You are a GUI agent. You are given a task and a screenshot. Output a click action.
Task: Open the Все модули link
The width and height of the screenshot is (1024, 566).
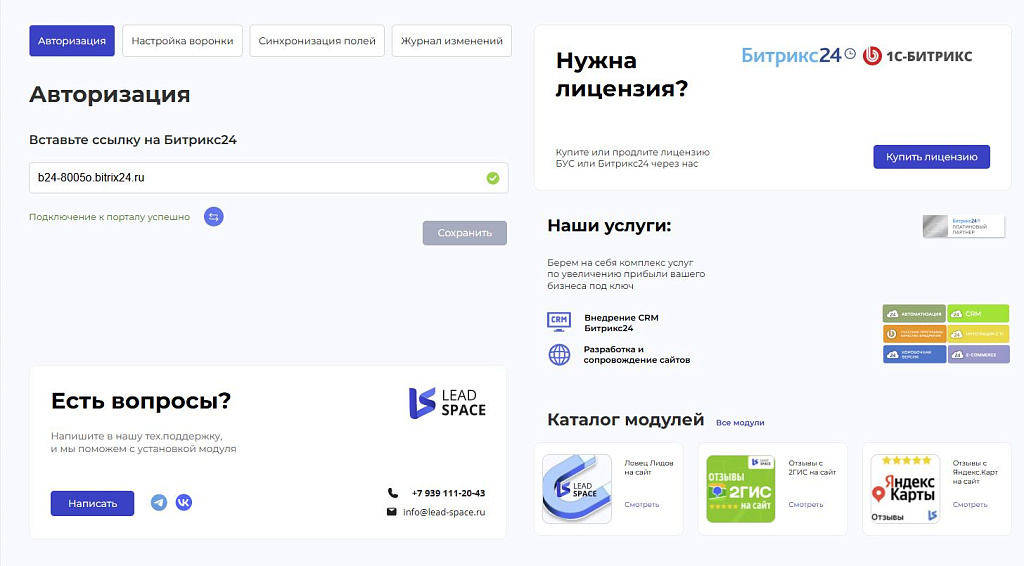click(740, 423)
